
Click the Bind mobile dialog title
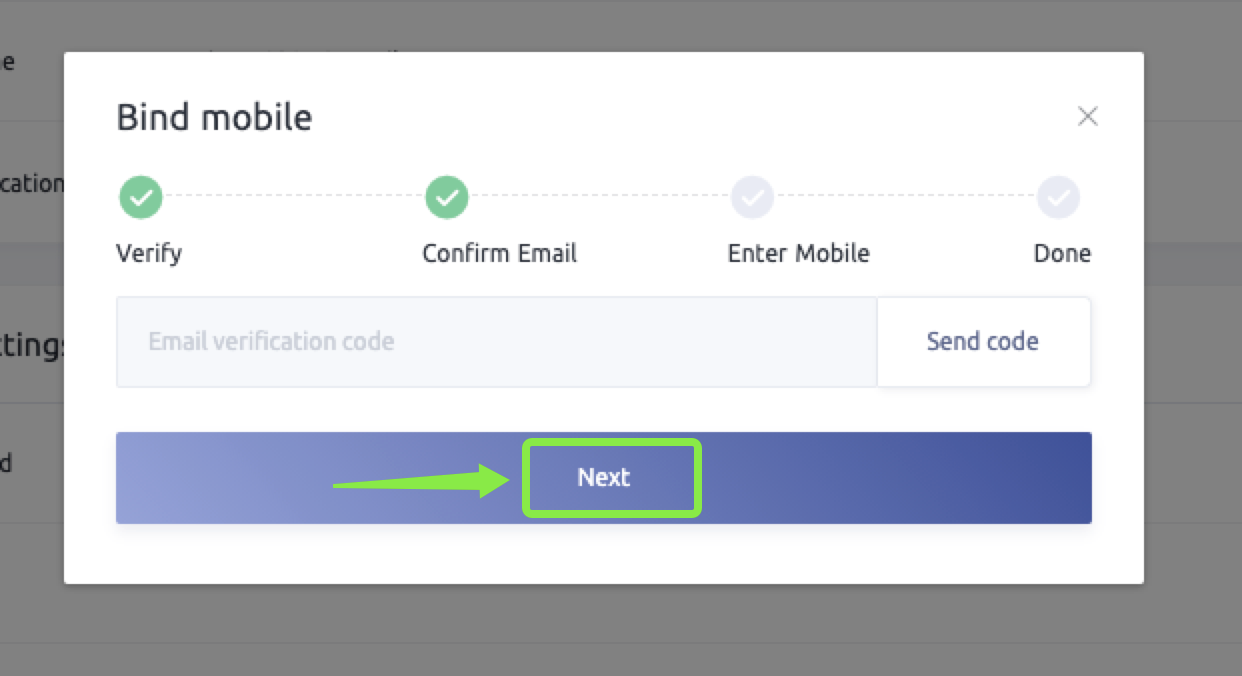[214, 117]
